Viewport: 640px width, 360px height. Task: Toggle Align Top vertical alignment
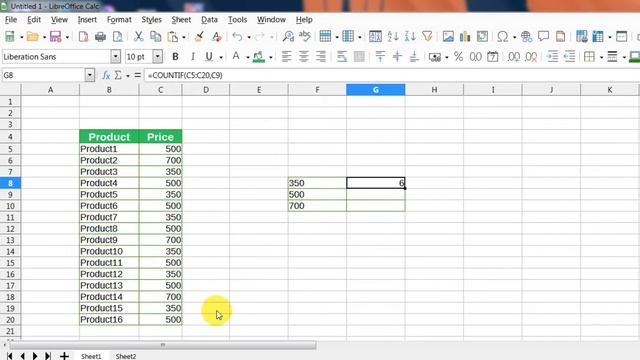point(380,57)
